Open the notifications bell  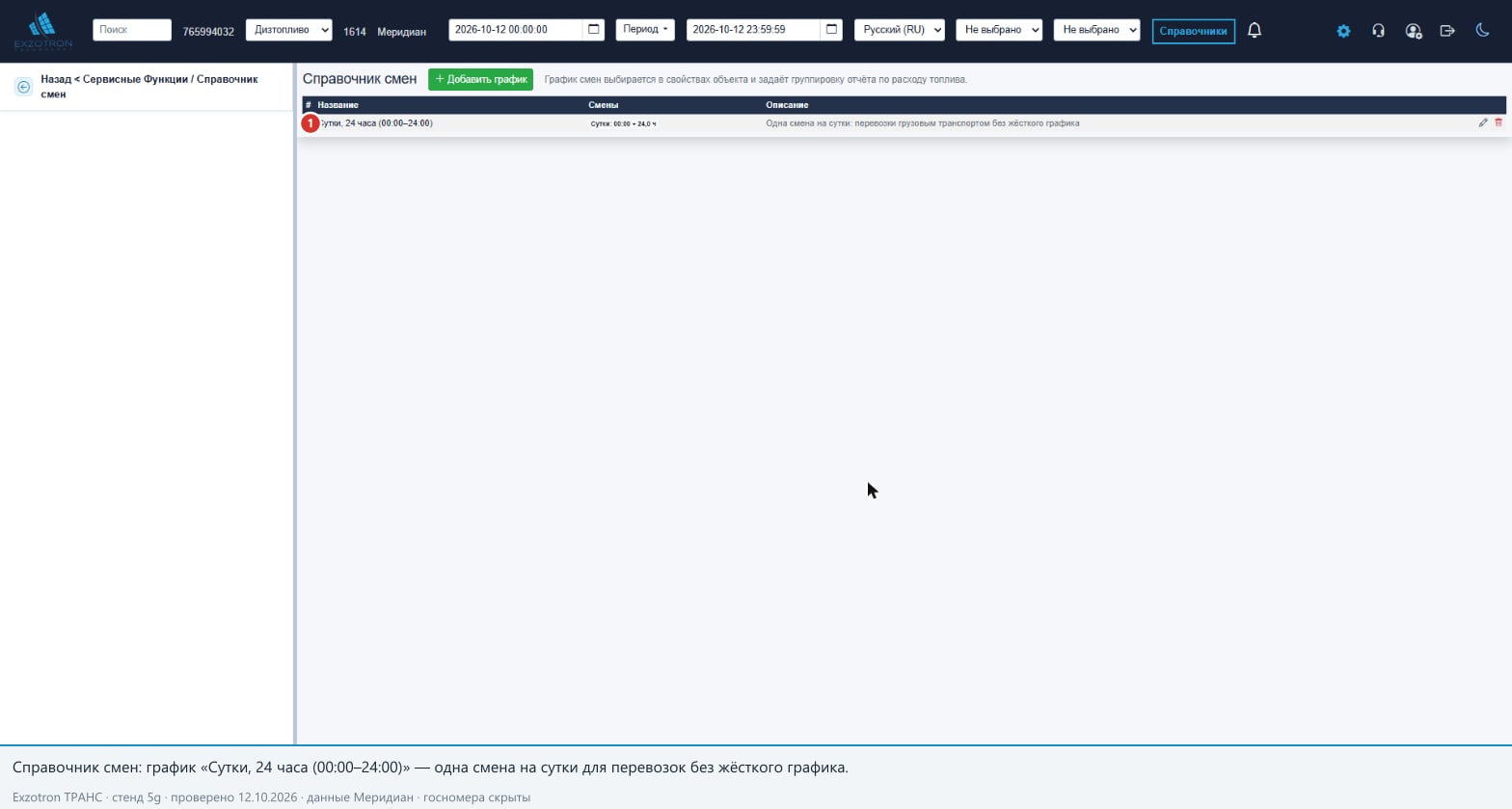[x=1254, y=30]
